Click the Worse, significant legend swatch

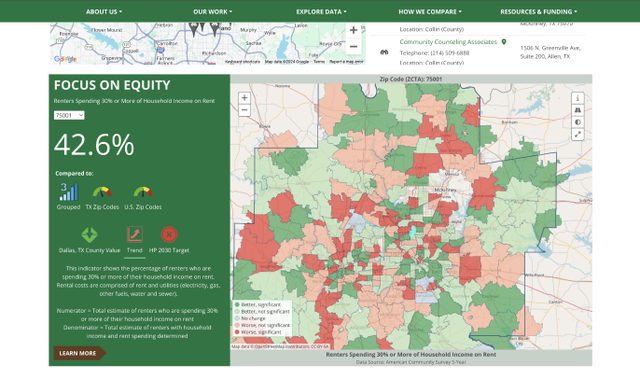coord(237,332)
